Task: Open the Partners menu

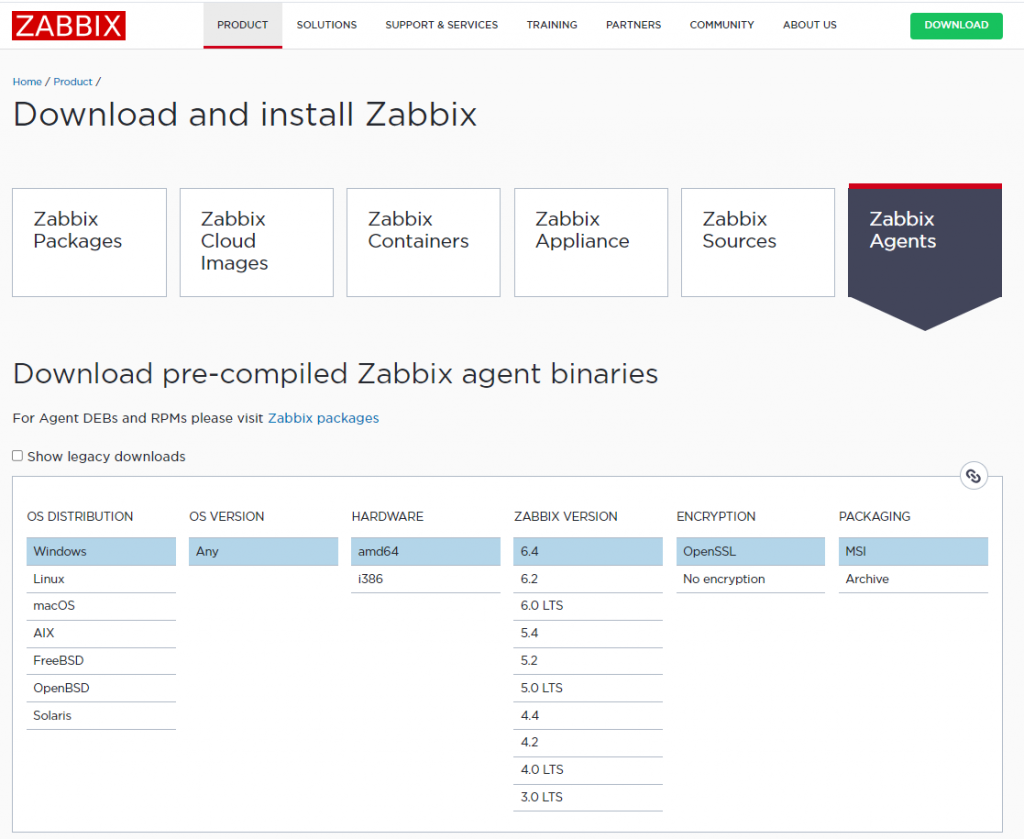Action: pyautogui.click(x=633, y=25)
